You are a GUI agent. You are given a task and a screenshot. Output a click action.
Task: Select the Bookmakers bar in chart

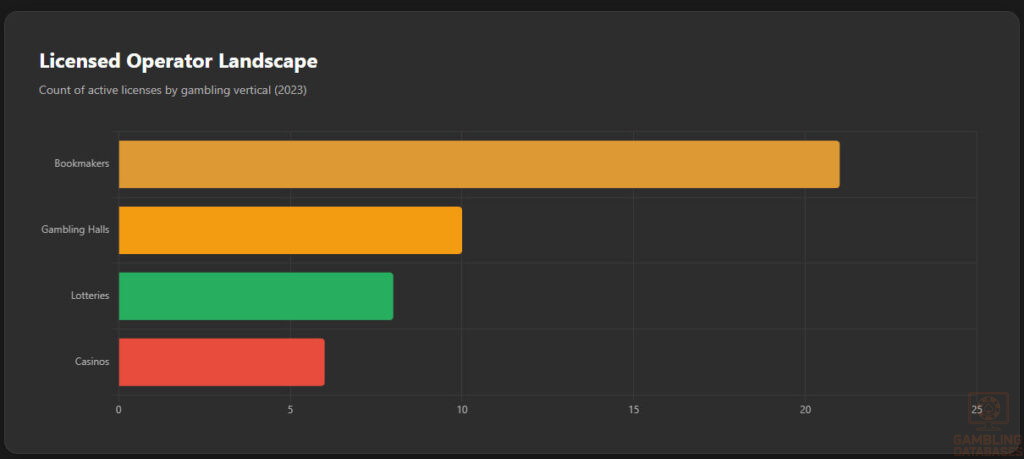click(479, 164)
